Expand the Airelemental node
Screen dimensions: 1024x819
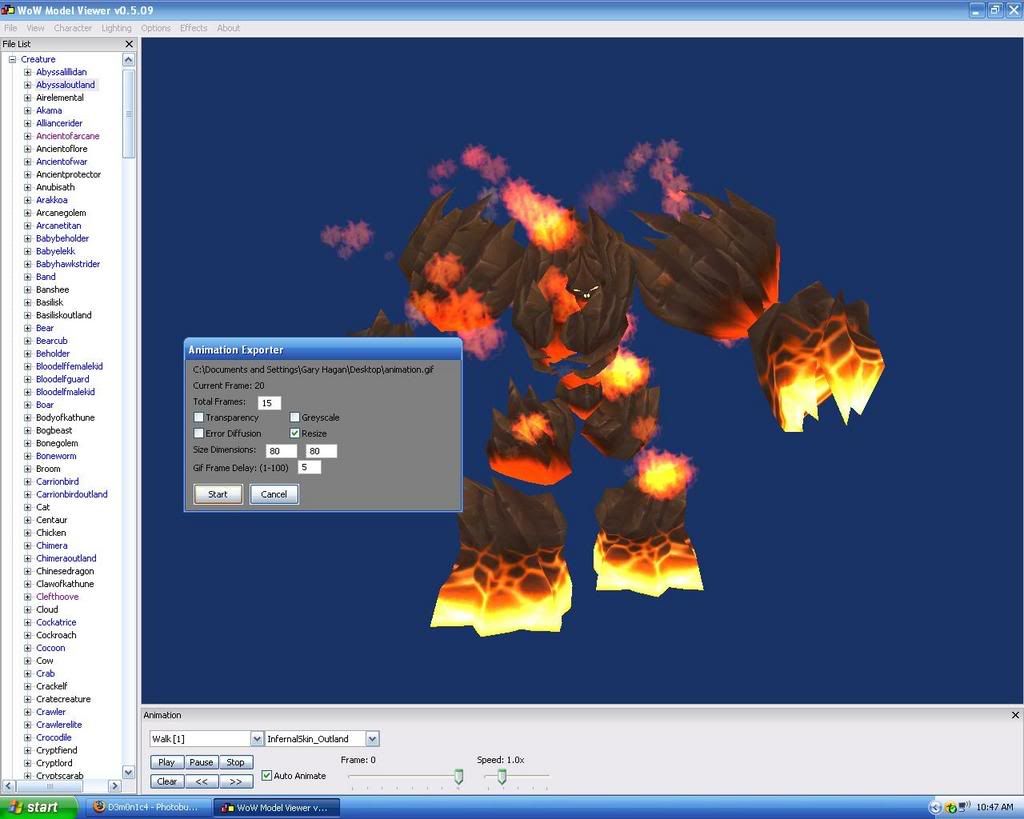27,98
